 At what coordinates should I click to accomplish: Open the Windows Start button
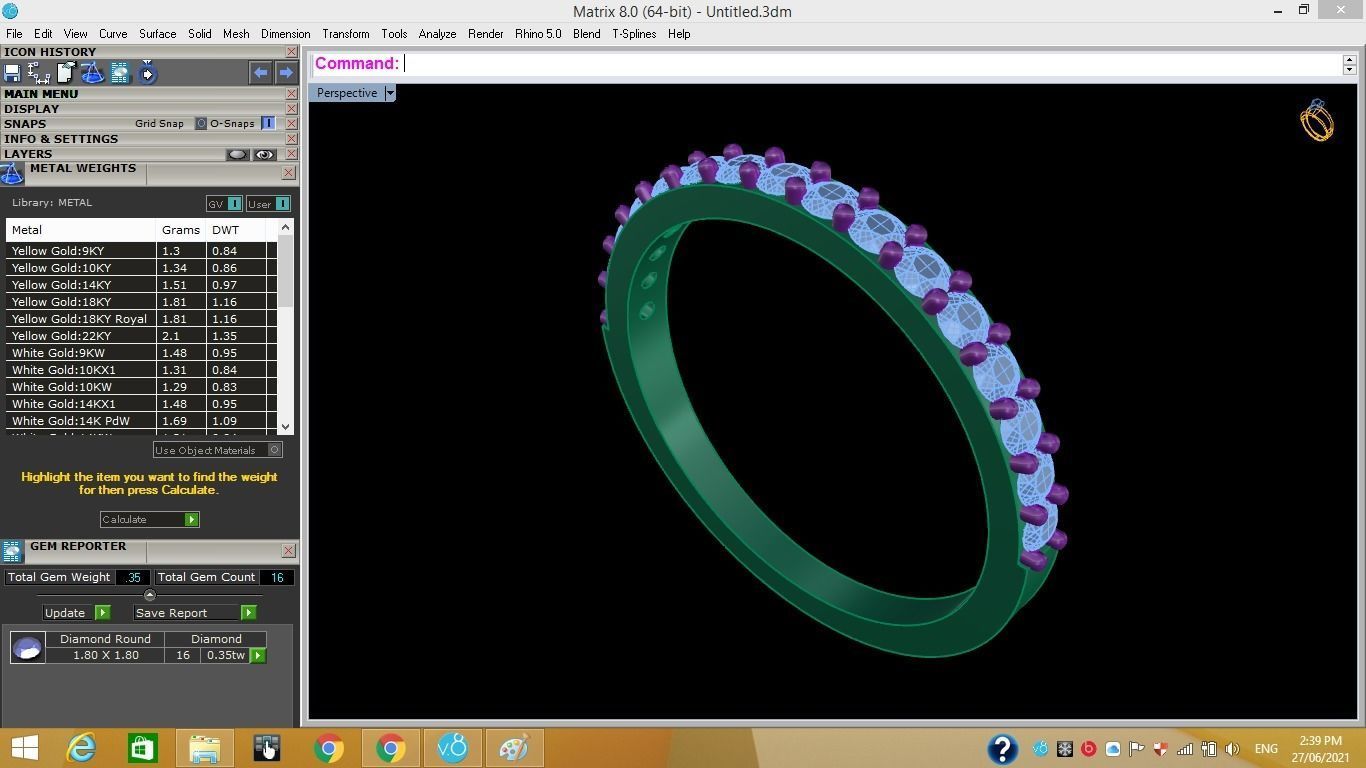point(25,748)
